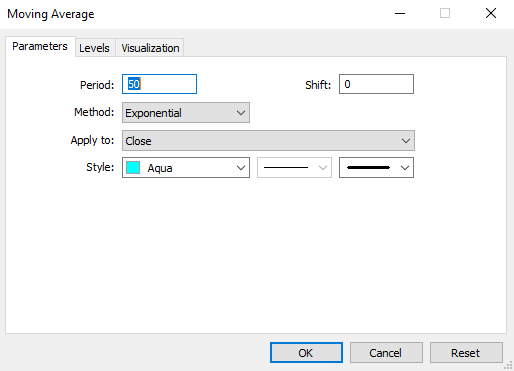
Task: Open the line type style dropdown
Action: pos(294,168)
